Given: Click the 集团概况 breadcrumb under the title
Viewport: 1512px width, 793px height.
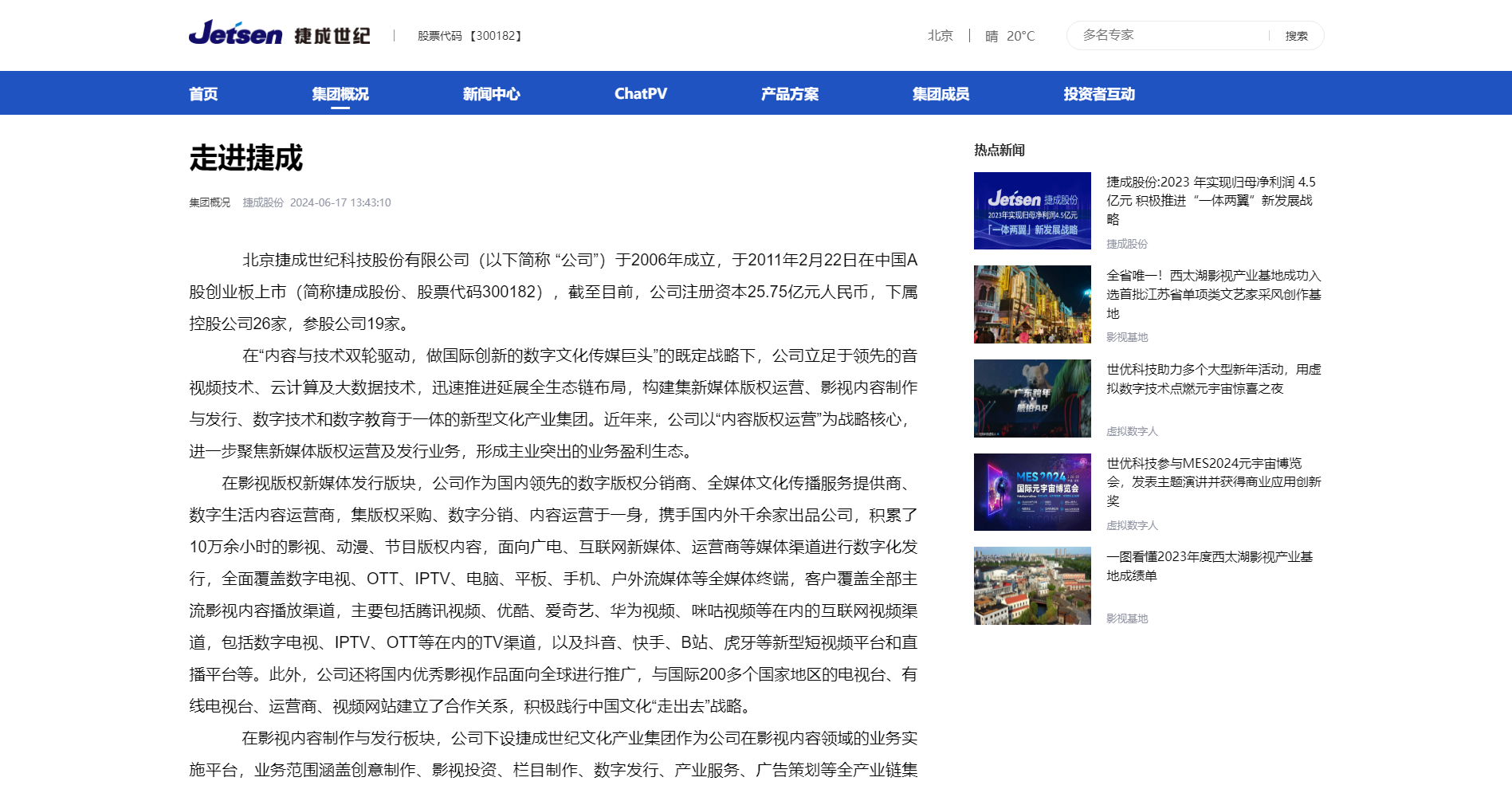Looking at the screenshot, I should (x=209, y=202).
